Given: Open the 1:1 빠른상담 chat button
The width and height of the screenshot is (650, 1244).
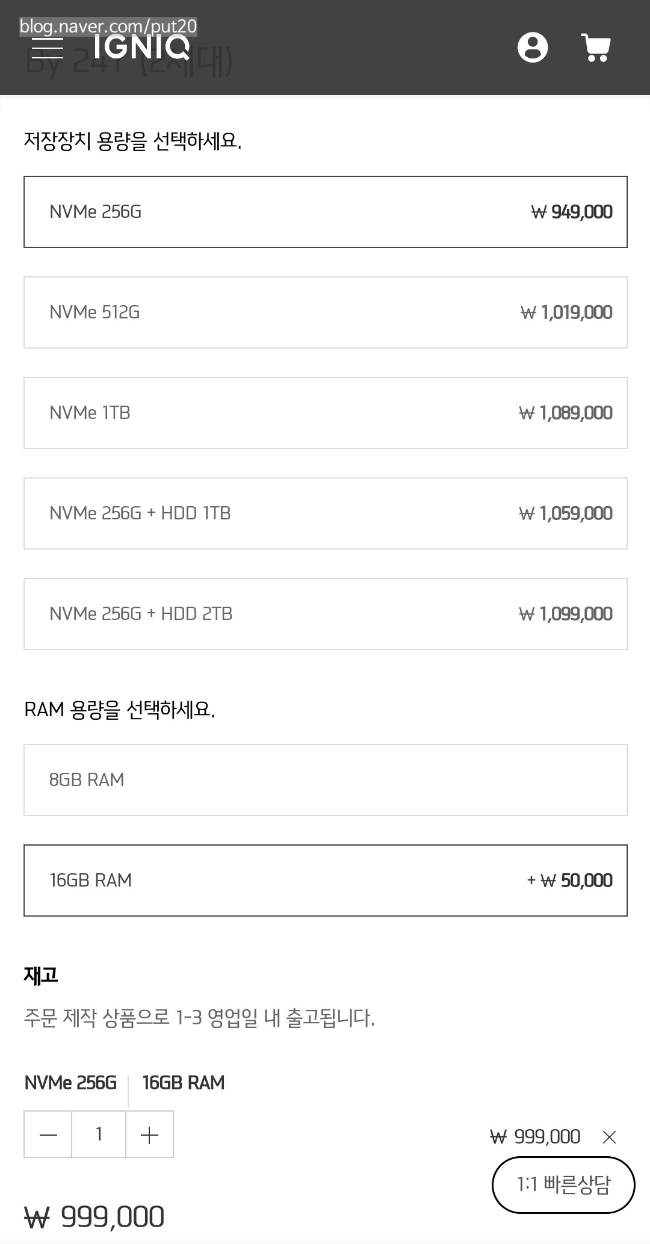Looking at the screenshot, I should 564,1185.
